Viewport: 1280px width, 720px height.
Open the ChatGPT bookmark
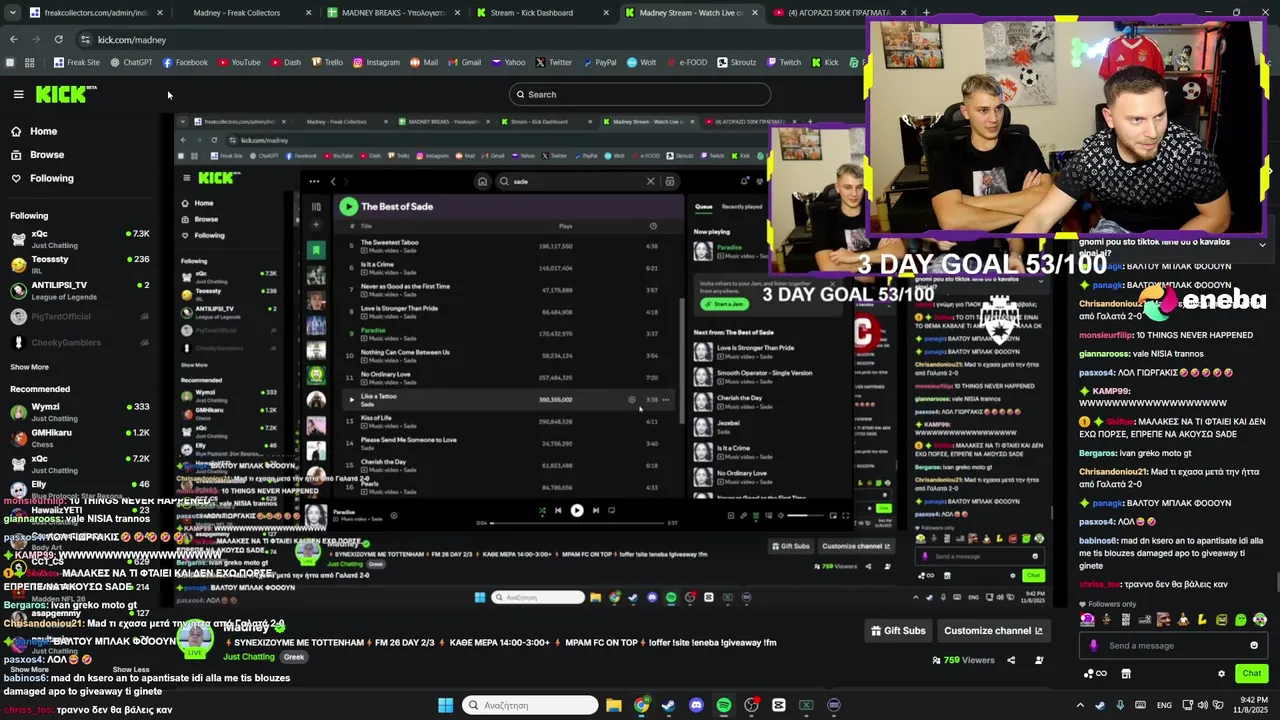tap(130, 62)
